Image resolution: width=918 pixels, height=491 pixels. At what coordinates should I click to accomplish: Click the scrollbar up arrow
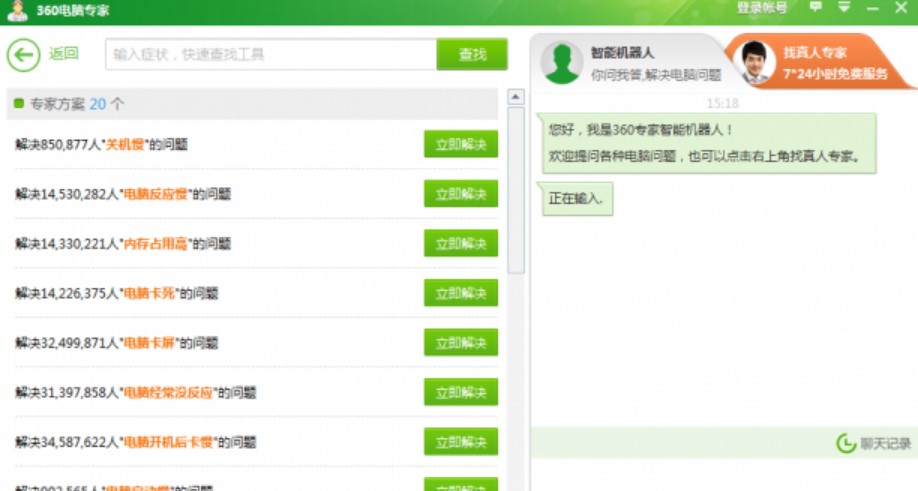click(515, 97)
